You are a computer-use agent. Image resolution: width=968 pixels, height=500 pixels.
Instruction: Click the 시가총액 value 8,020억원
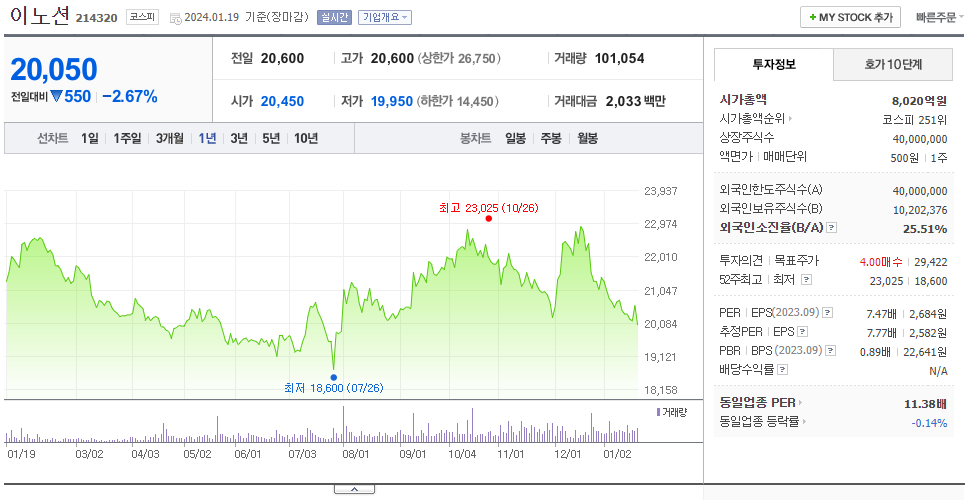(x=918, y=101)
